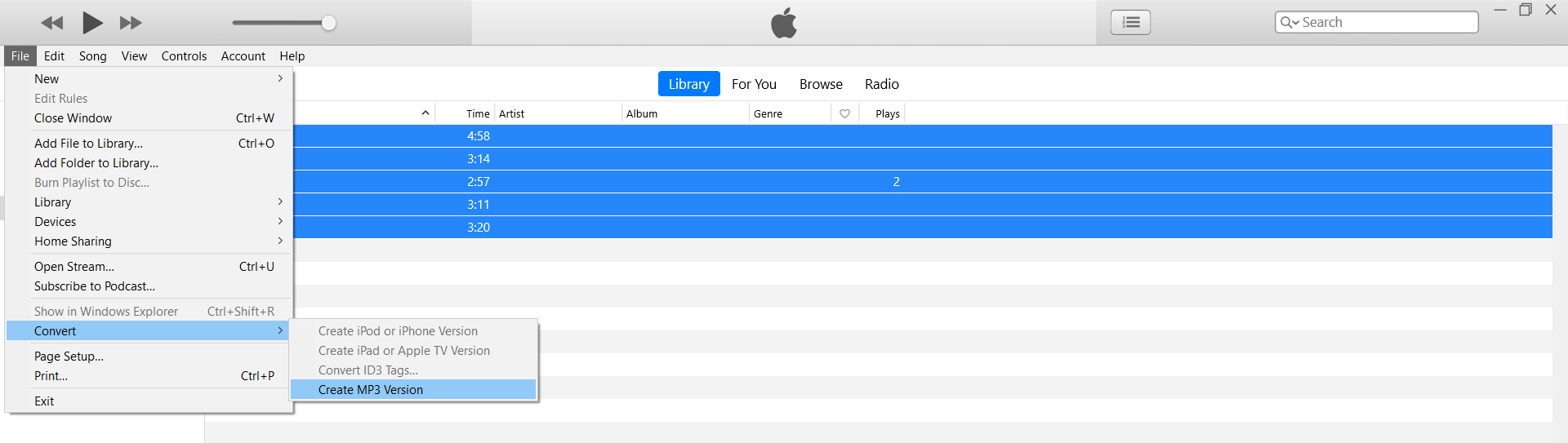Click the sort arrow in the column header
Screen dimensions: 1568x443
coord(425,113)
